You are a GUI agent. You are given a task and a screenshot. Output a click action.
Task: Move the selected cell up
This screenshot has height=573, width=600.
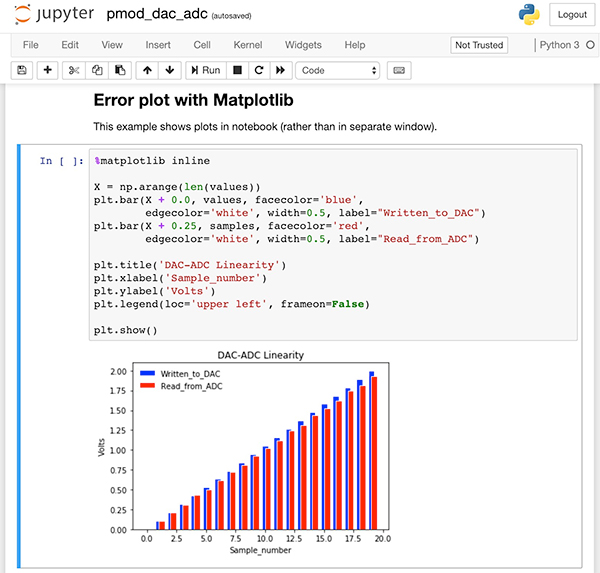pos(147,70)
